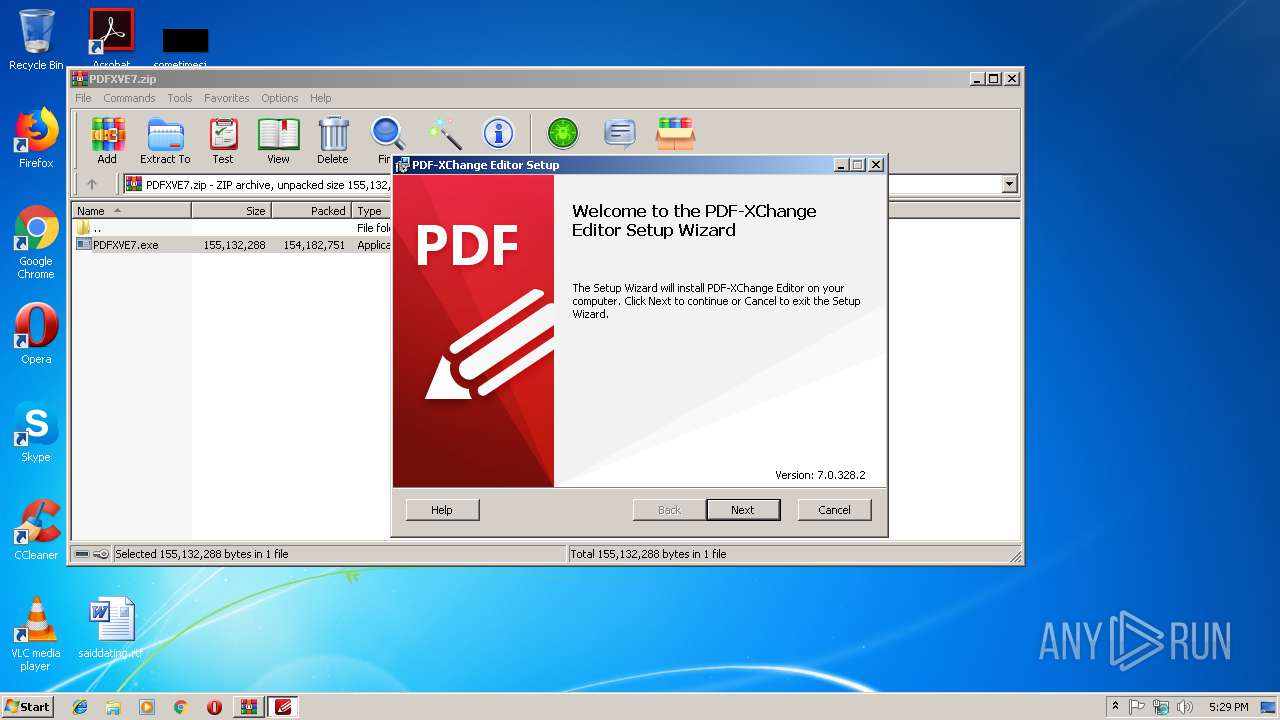Select the Opera desktop shortcut
Viewport: 1280px width, 720px height.
pos(36,334)
